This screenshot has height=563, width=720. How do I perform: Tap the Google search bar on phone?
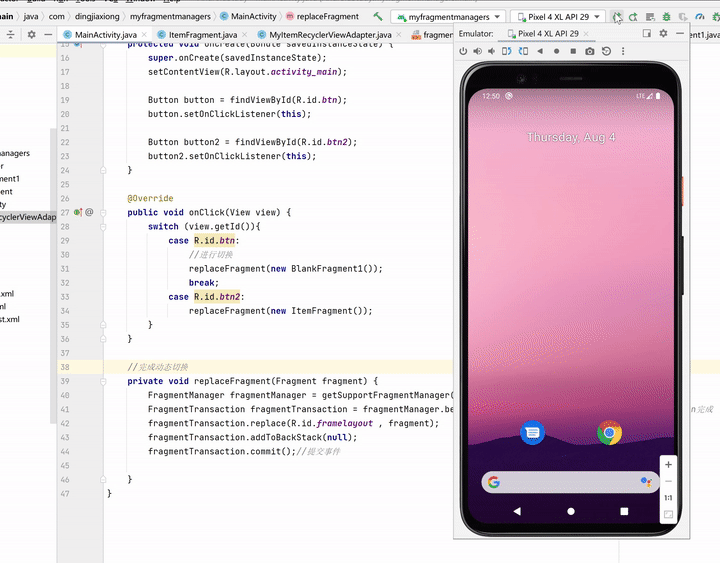pos(565,482)
